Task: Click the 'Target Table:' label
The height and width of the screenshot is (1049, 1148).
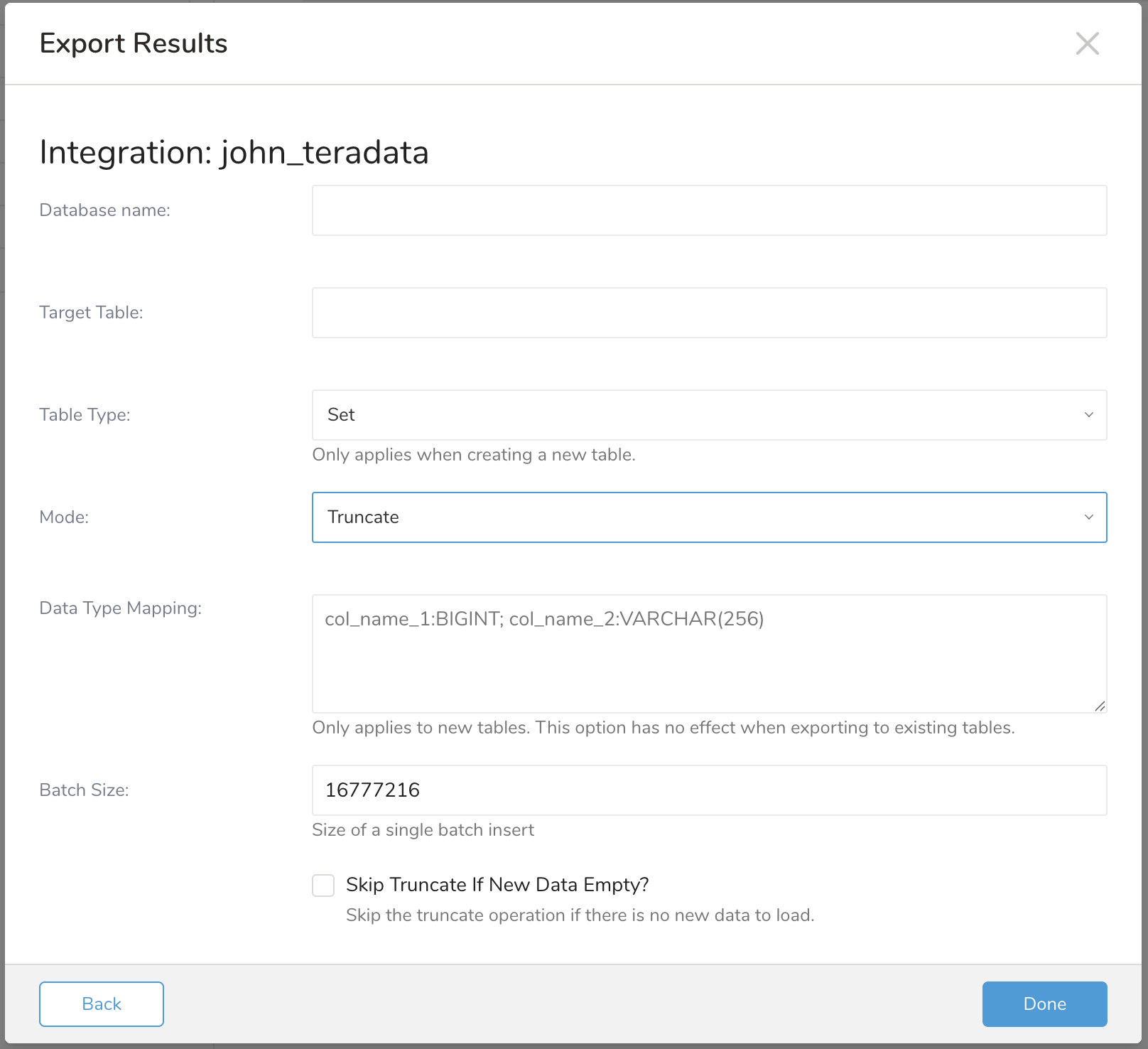Action: [x=91, y=313]
